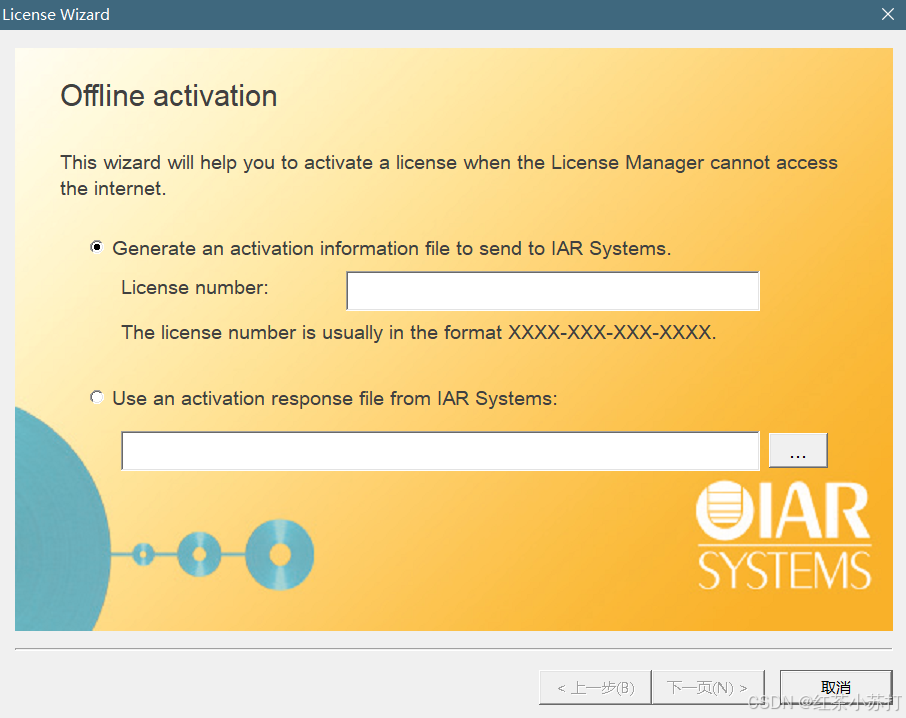Click the IAR Systems logo
Viewport: 906px width, 718px height.
pos(784,535)
